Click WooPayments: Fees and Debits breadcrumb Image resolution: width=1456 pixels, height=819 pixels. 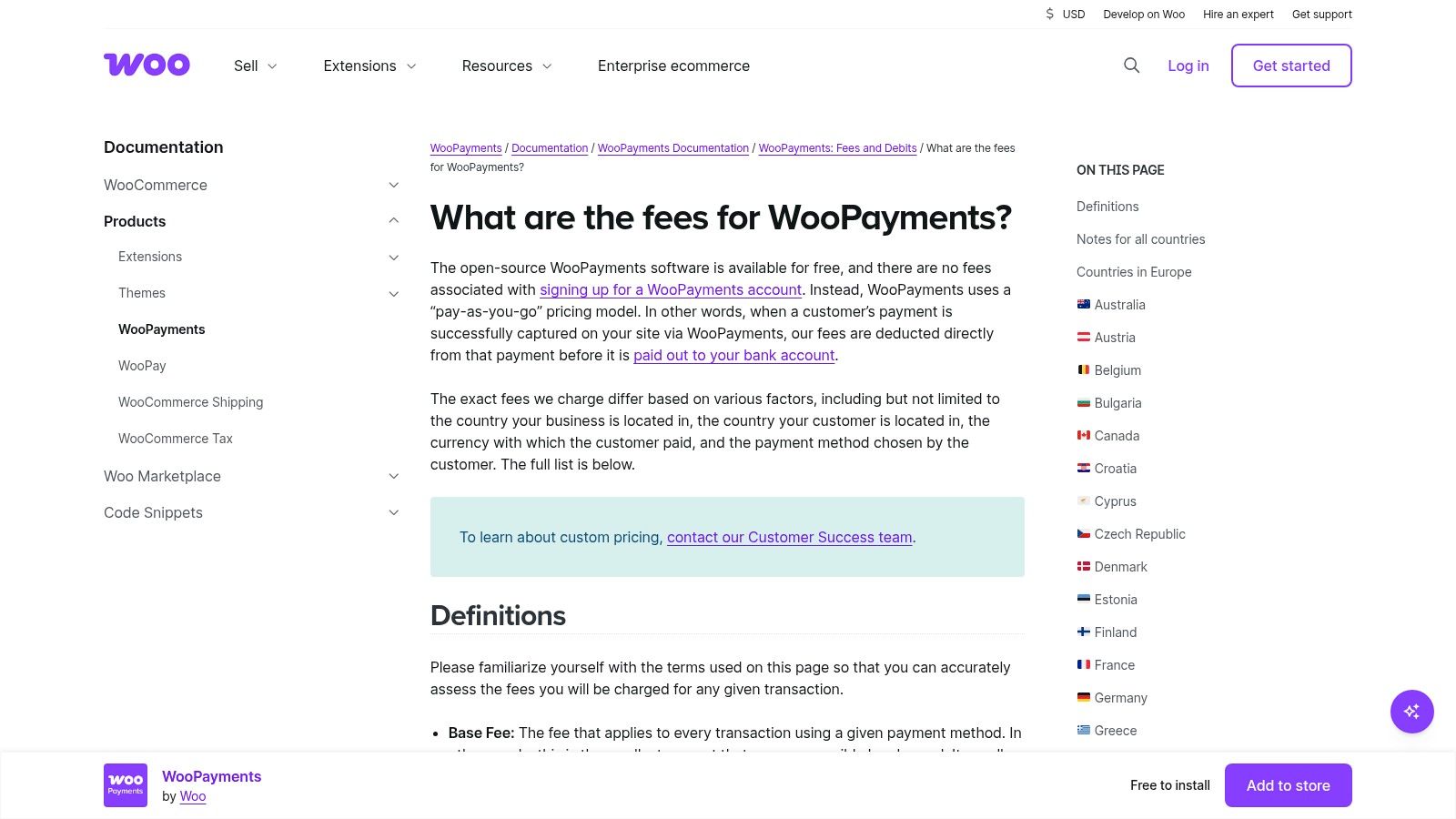click(x=837, y=148)
